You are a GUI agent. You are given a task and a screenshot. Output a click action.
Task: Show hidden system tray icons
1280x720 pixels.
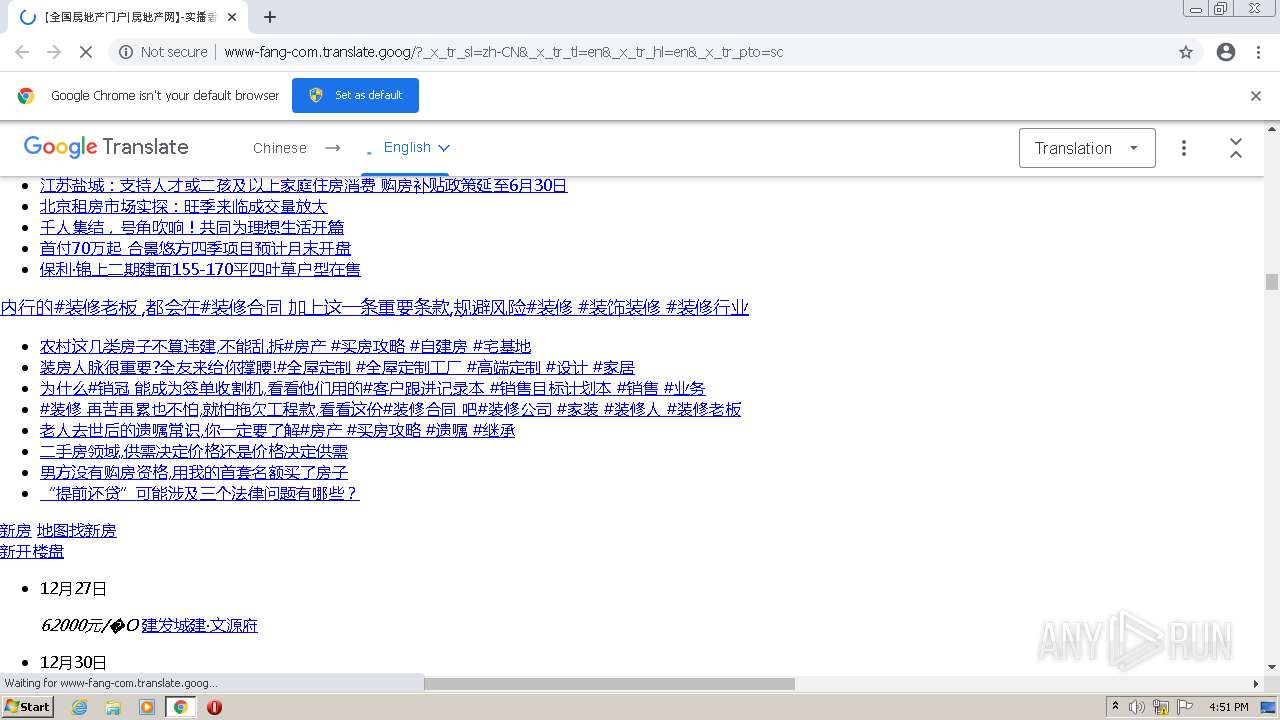click(x=1115, y=707)
